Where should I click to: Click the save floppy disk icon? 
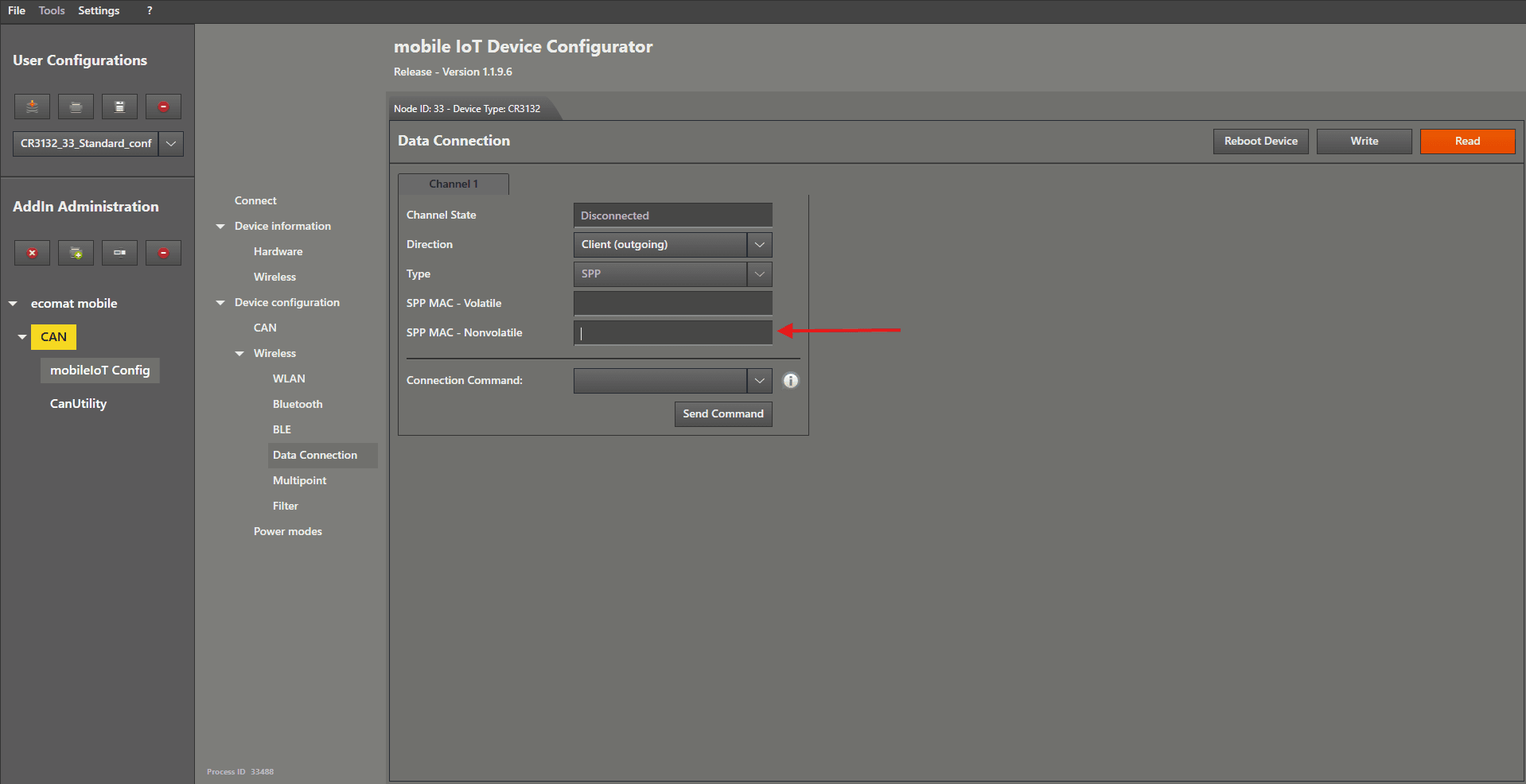tap(119, 107)
